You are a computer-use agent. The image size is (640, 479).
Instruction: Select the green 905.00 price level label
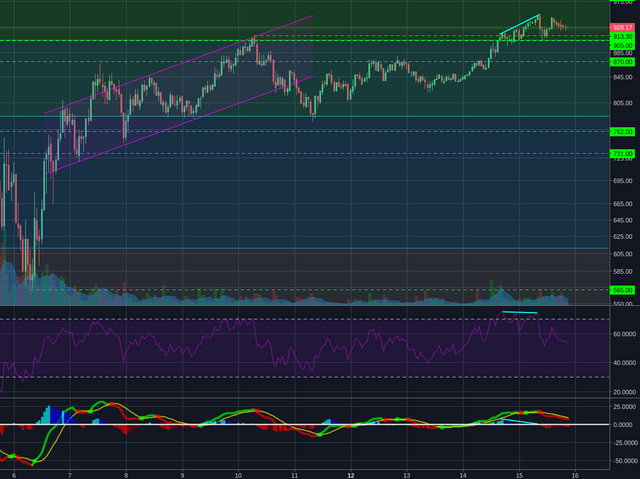622,45
